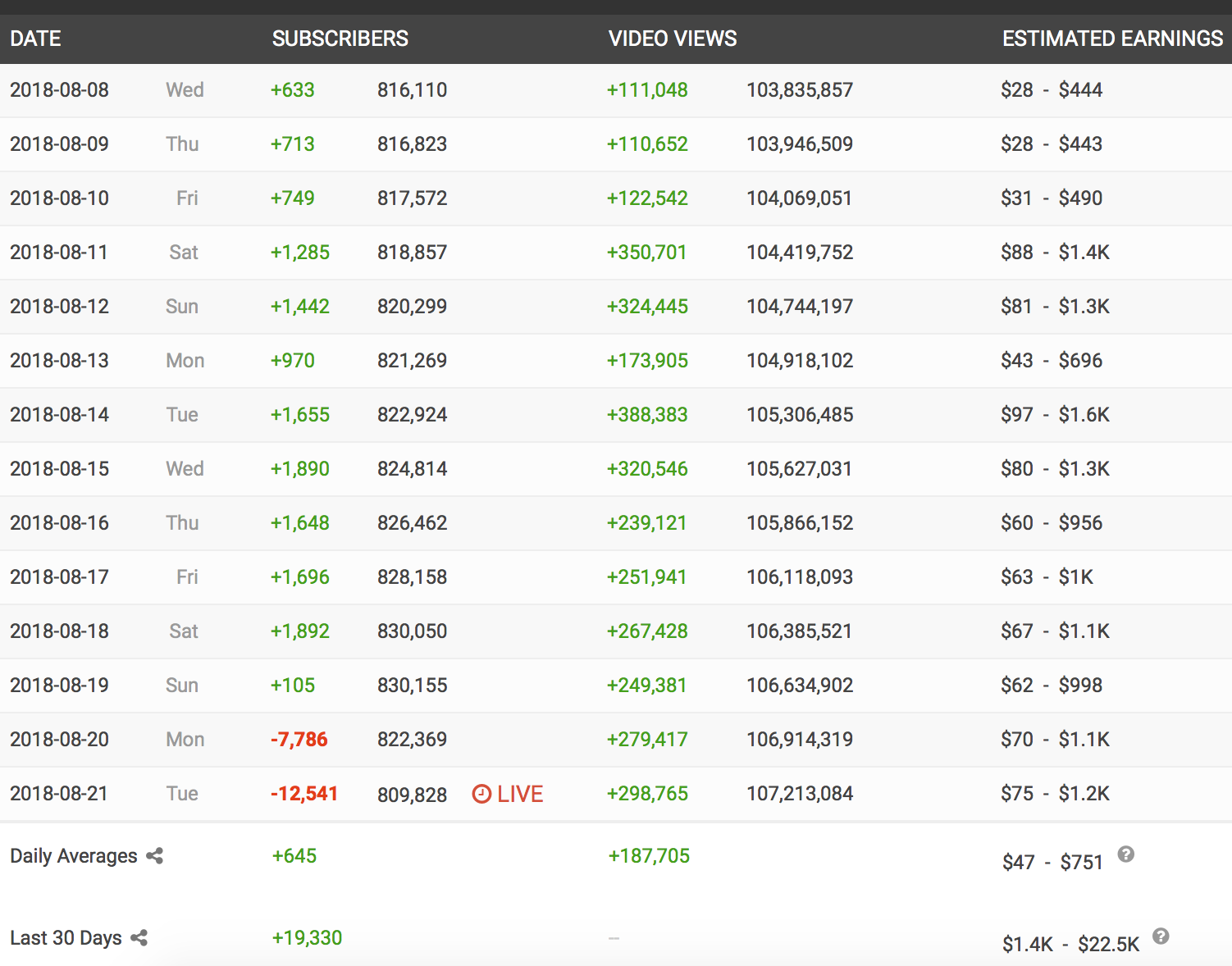Click the red clock icon beside LIVE
The image size is (1232, 966).
(x=481, y=794)
